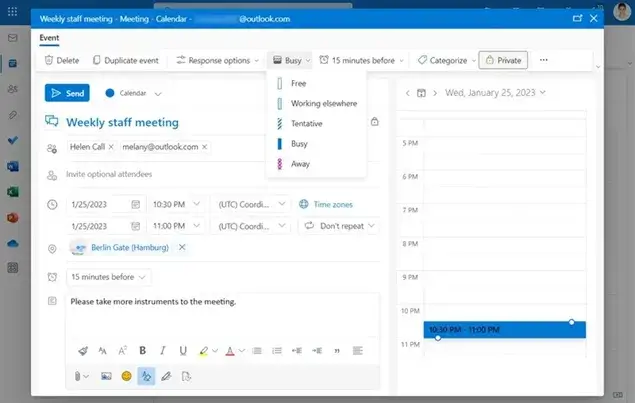
Task: Choose Busy from the status menu
Action: (x=316, y=144)
